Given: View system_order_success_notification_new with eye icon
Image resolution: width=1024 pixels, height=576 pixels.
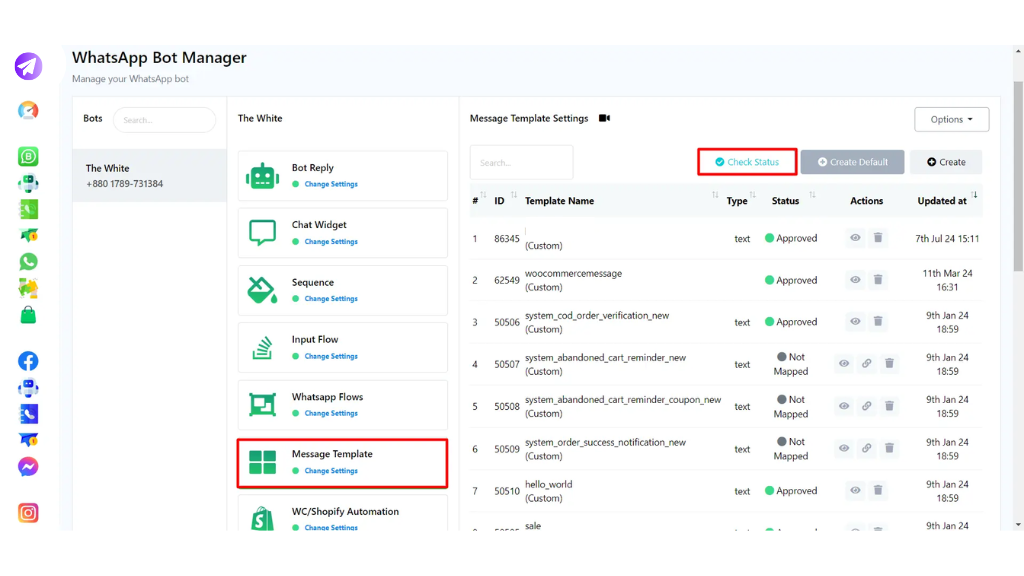Looking at the screenshot, I should (x=844, y=448).
